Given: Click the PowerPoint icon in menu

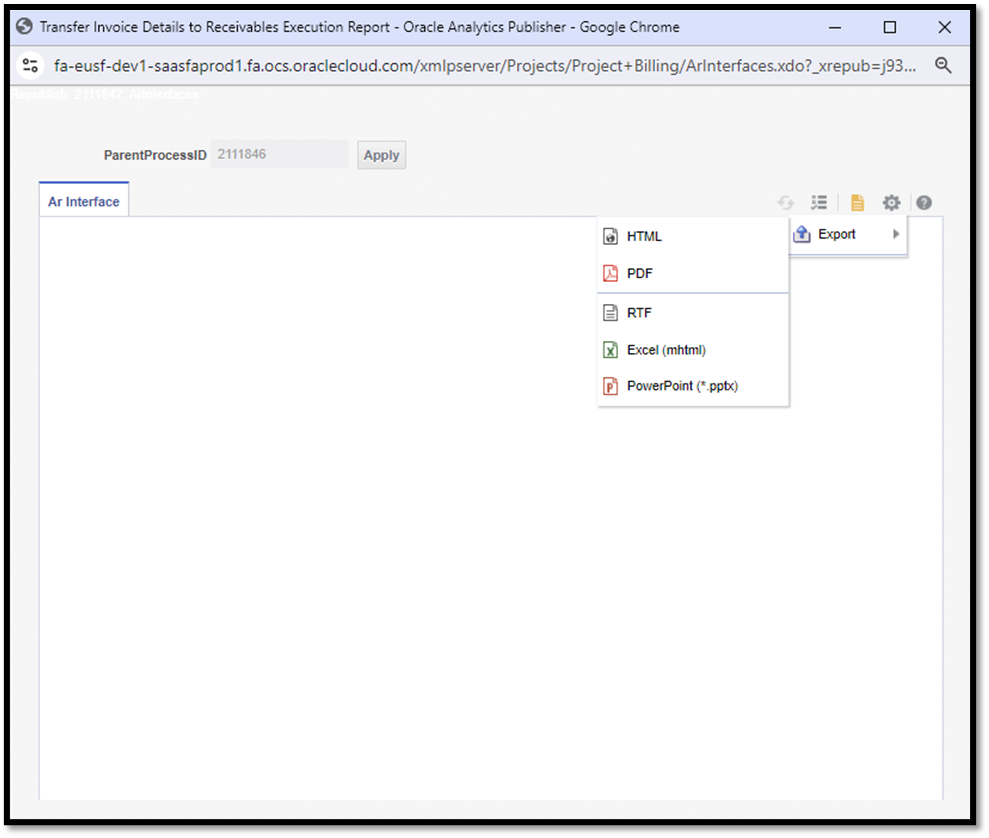Looking at the screenshot, I should click(x=611, y=386).
